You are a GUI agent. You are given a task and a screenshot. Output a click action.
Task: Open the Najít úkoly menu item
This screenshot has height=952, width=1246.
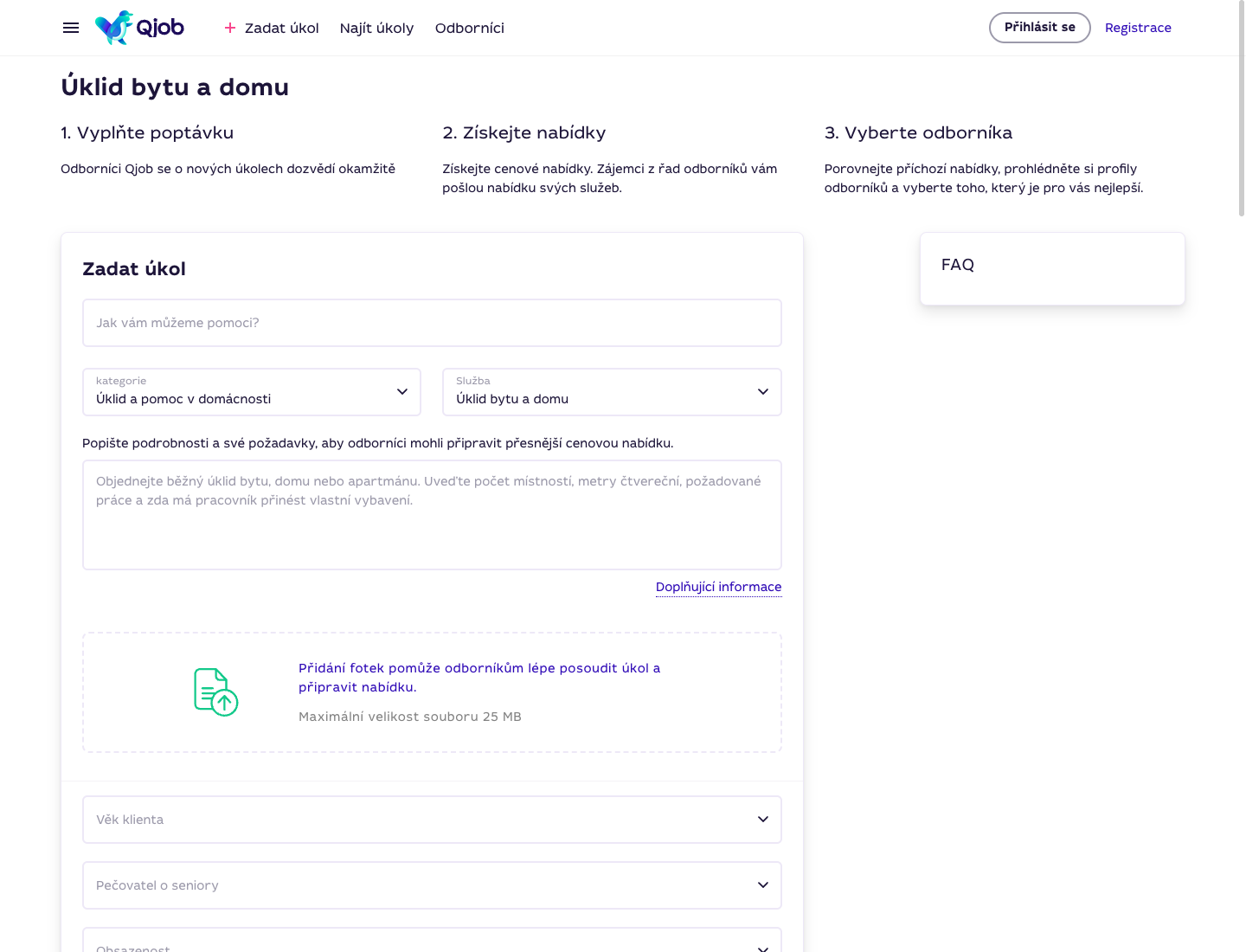pos(376,28)
